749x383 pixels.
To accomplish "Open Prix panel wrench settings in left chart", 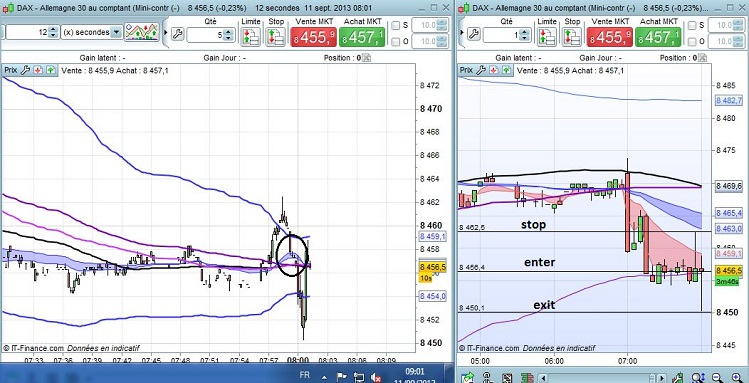I will point(25,70).
